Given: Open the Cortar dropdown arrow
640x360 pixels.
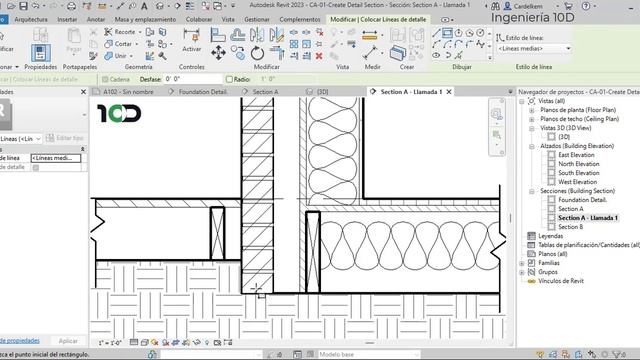Looking at the screenshot, I should pos(137,44).
